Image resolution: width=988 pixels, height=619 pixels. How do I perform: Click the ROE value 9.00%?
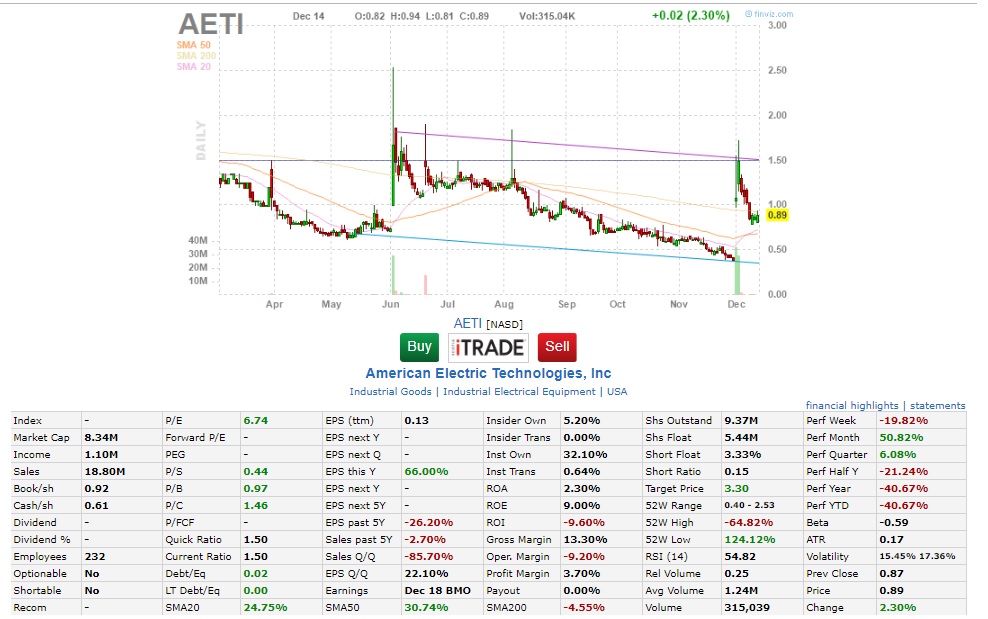tap(582, 506)
